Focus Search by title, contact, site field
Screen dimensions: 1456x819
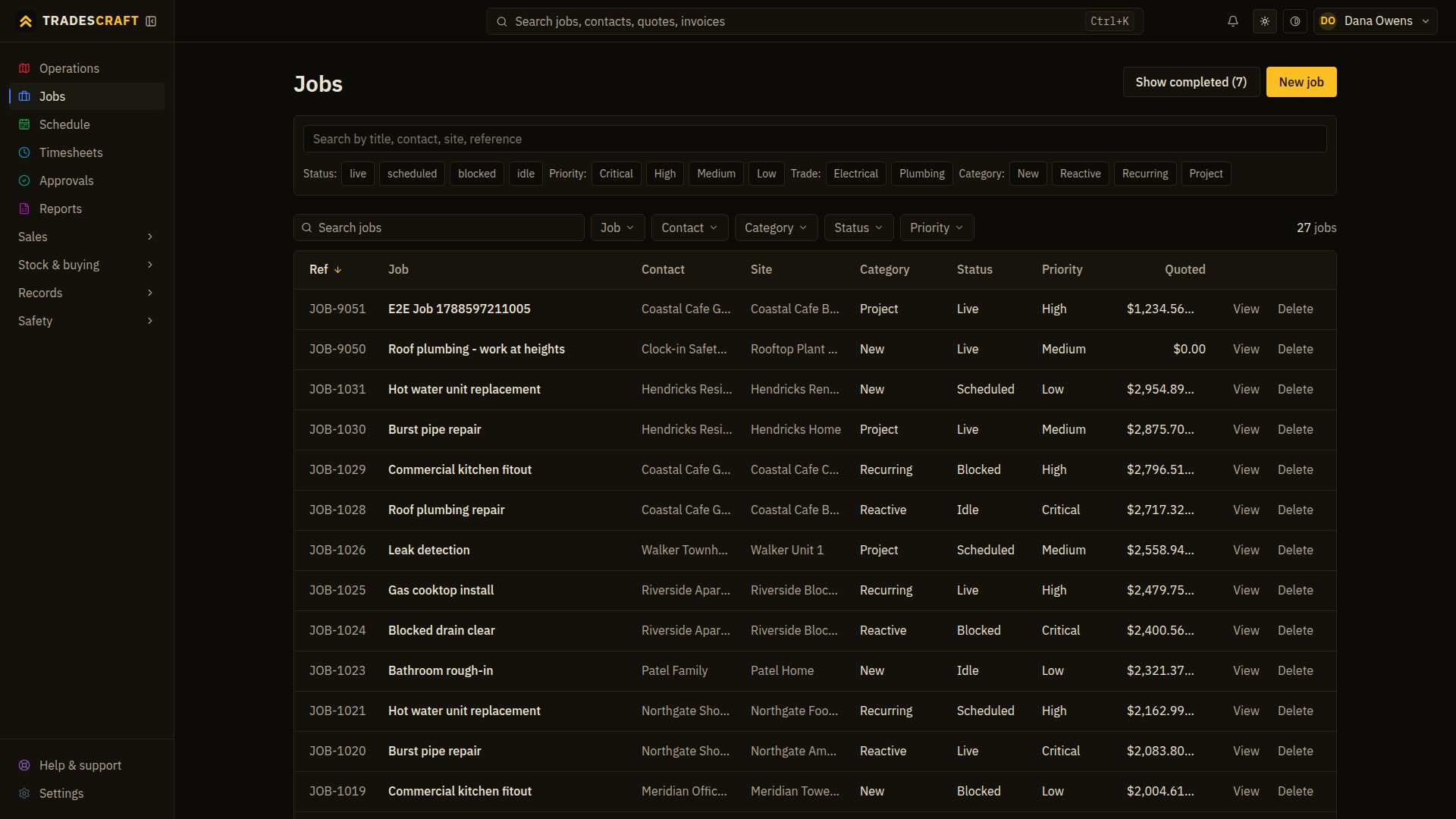[814, 139]
